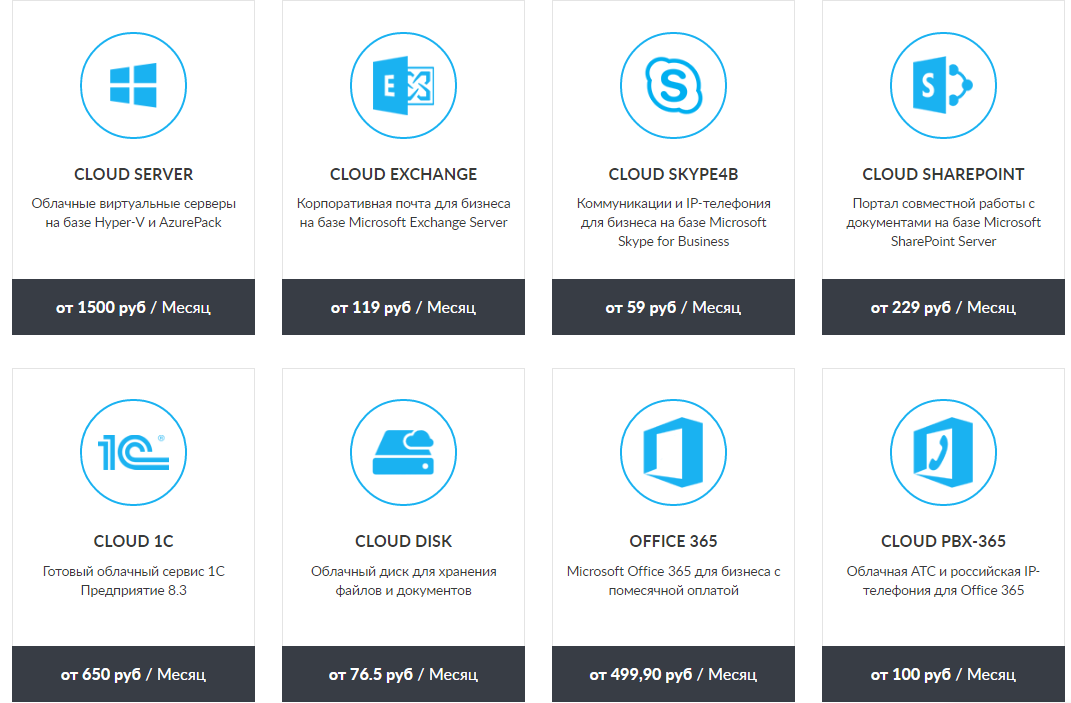Open the CLOUD SERVER title
Viewport: 1071px width, 703px height.
pyautogui.click(x=133, y=174)
